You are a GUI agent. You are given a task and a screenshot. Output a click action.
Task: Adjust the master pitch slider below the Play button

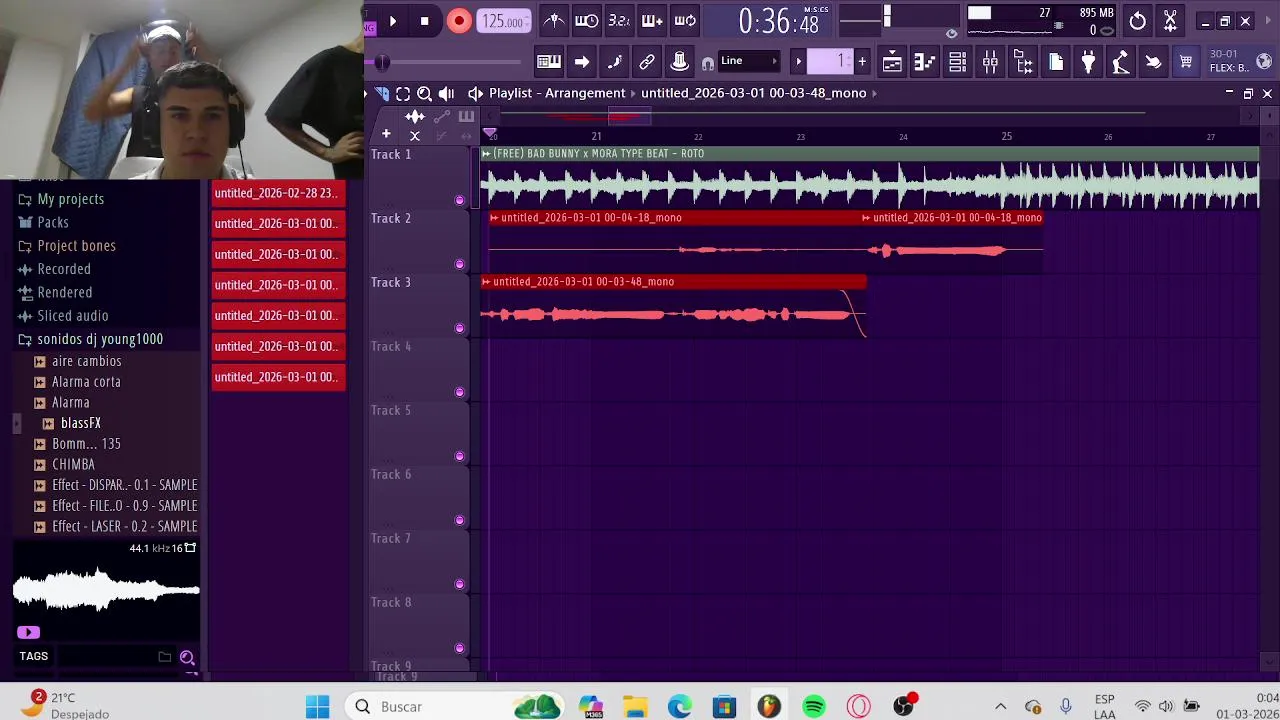click(x=381, y=62)
